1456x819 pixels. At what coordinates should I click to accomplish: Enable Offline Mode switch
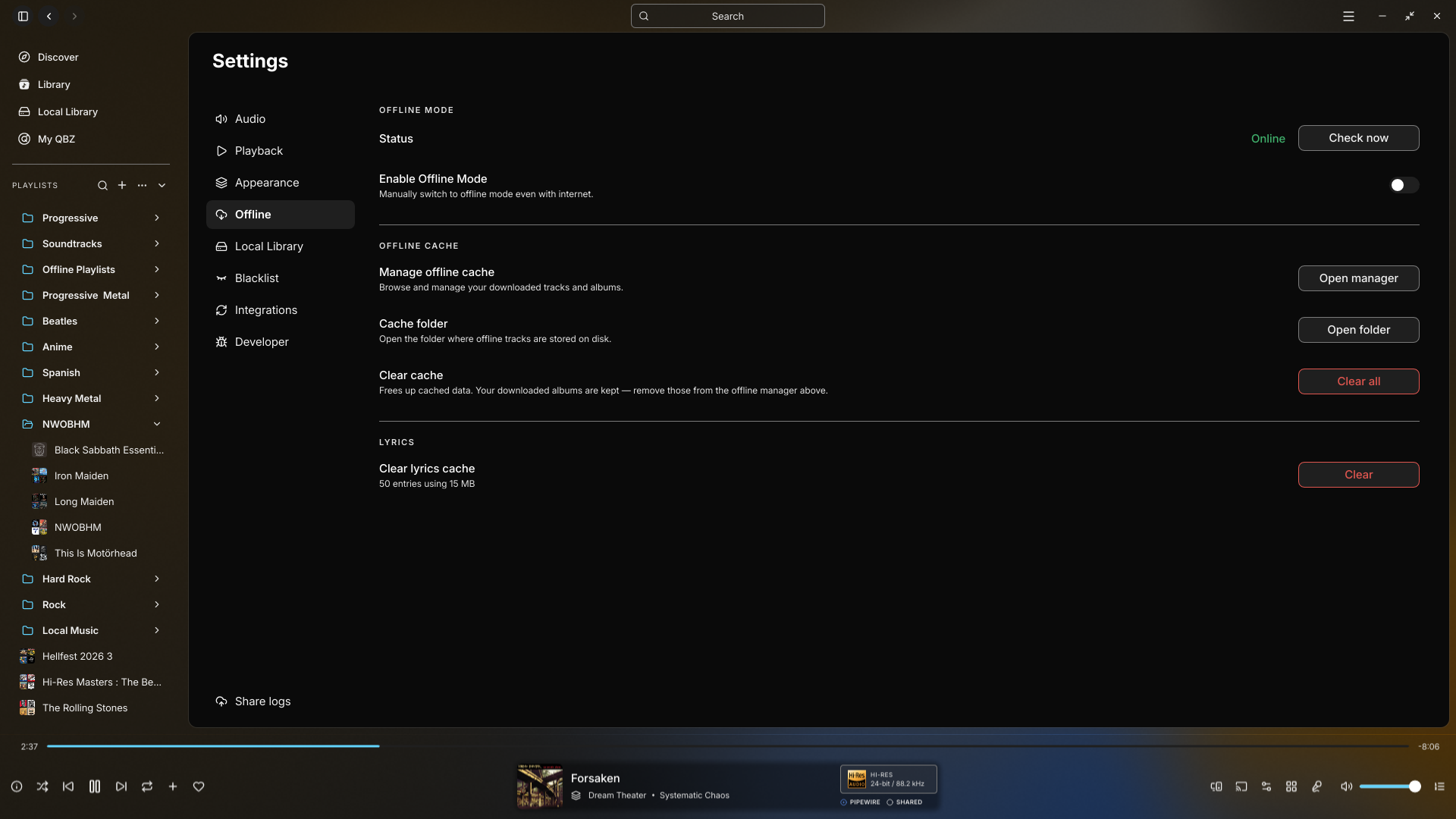(x=1404, y=185)
